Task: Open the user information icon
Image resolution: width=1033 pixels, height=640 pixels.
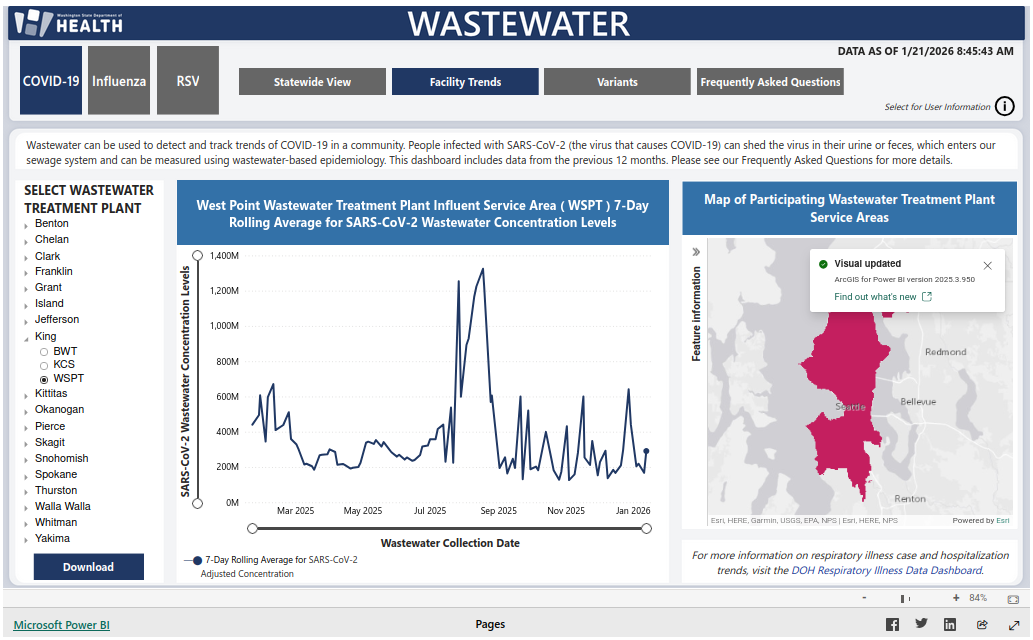Action: (x=1005, y=107)
